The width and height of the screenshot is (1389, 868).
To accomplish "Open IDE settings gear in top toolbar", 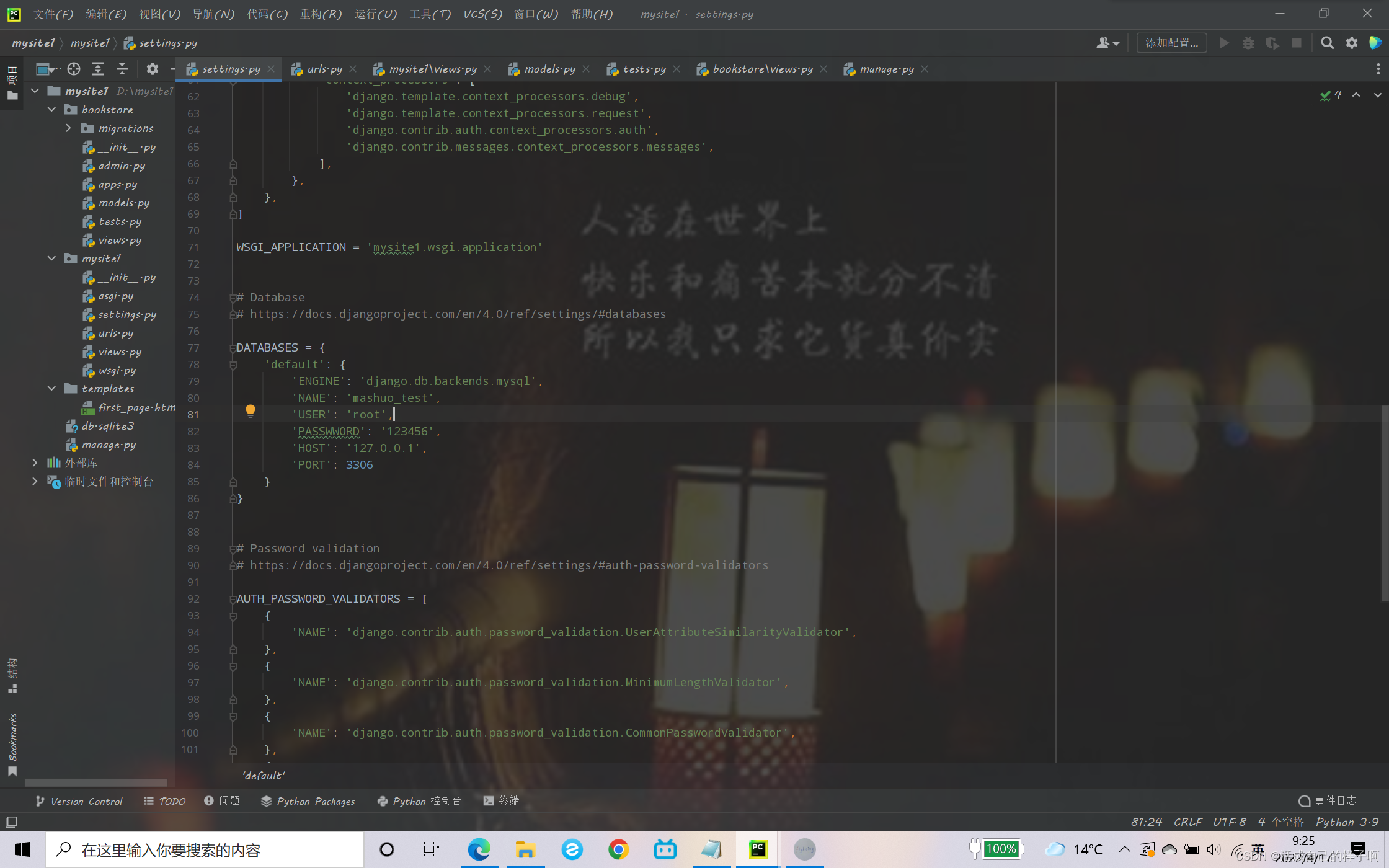I will 1352,43.
